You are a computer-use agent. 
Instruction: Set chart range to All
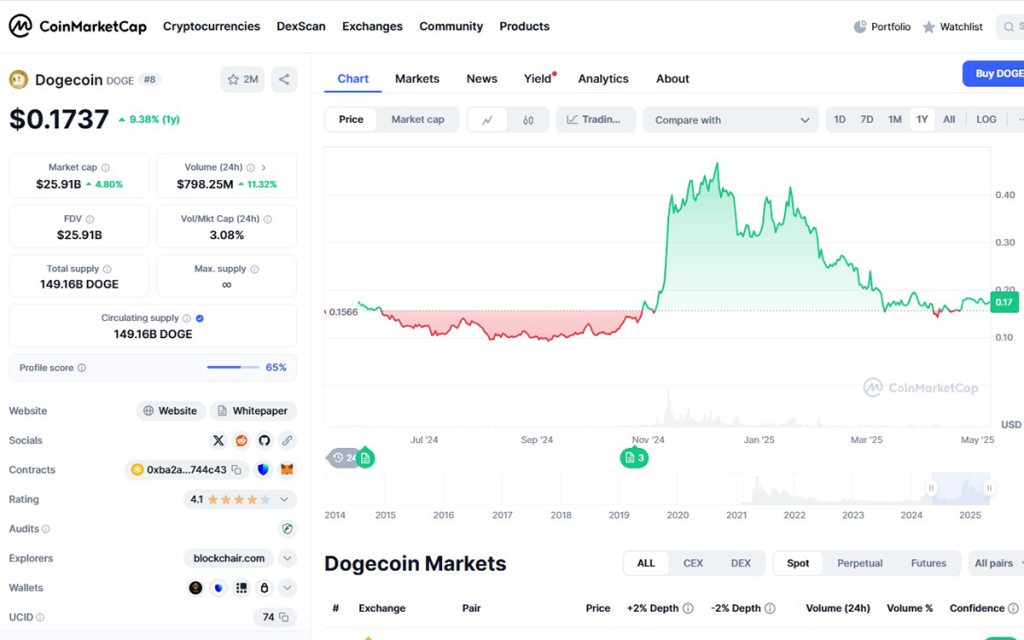pyautogui.click(x=949, y=120)
